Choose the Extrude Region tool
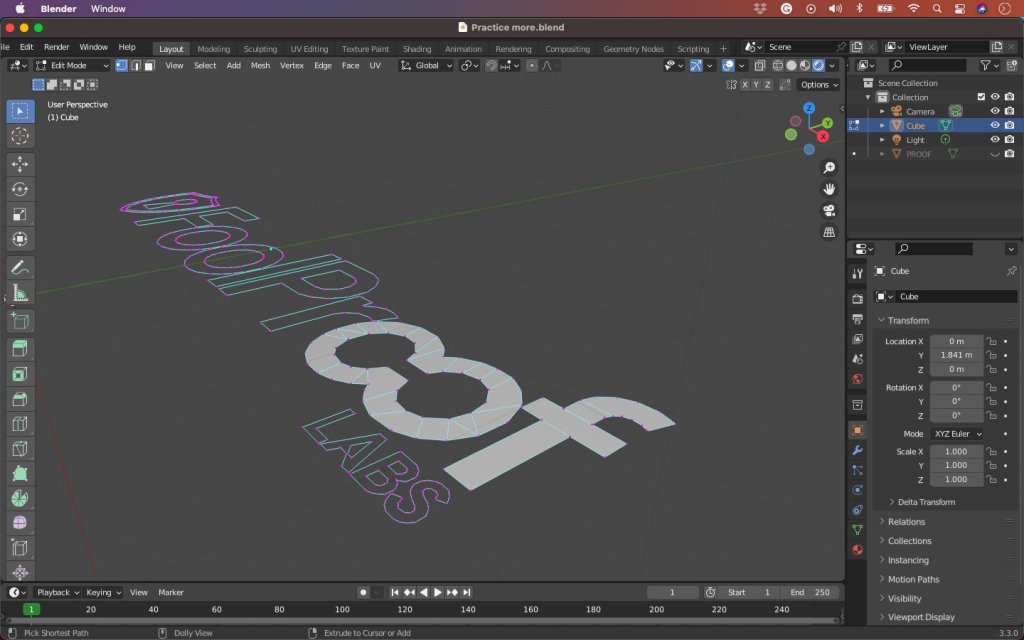Image resolution: width=1024 pixels, height=640 pixels. 20,349
